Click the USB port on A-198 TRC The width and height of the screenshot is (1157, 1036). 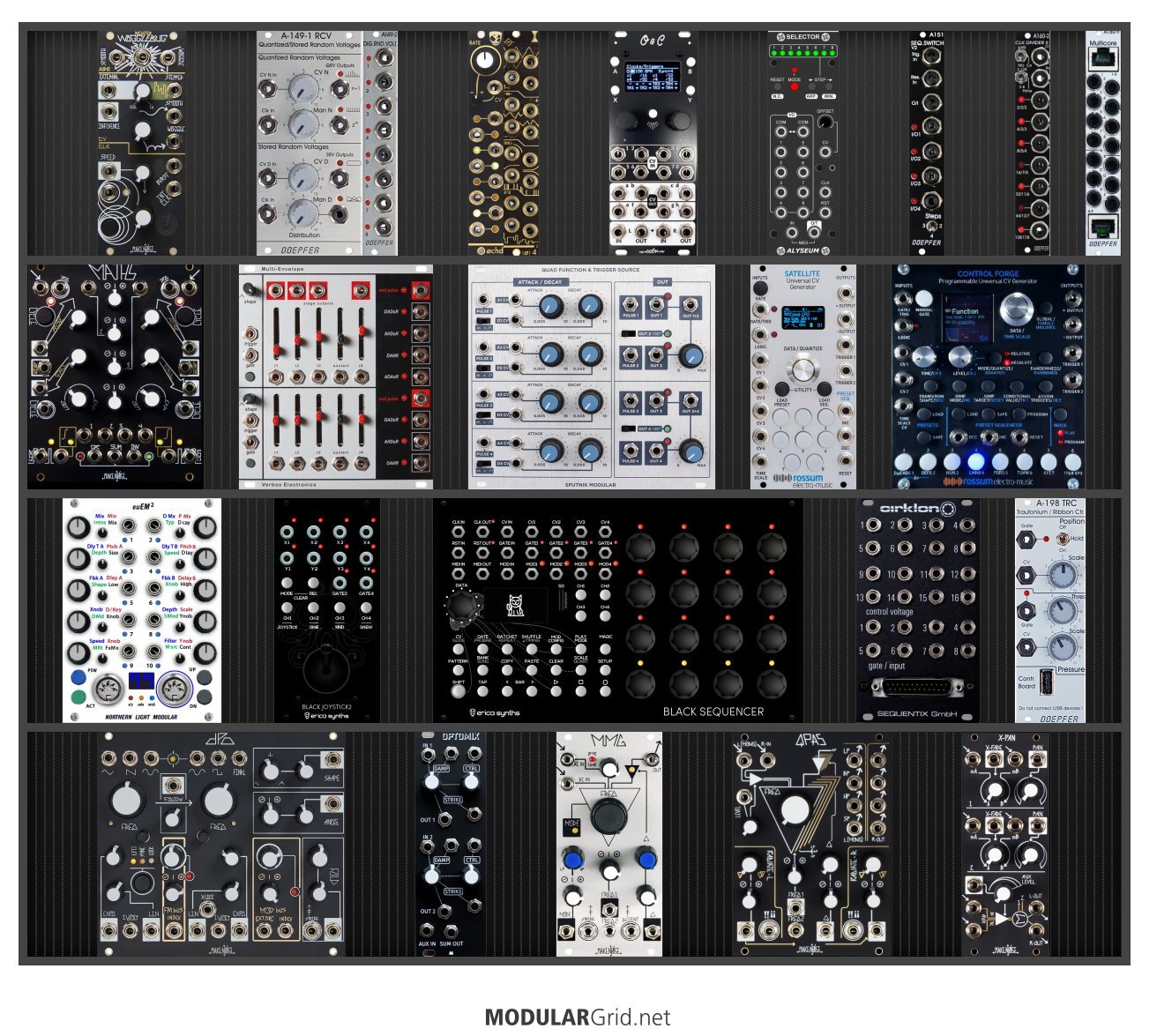click(x=1045, y=683)
